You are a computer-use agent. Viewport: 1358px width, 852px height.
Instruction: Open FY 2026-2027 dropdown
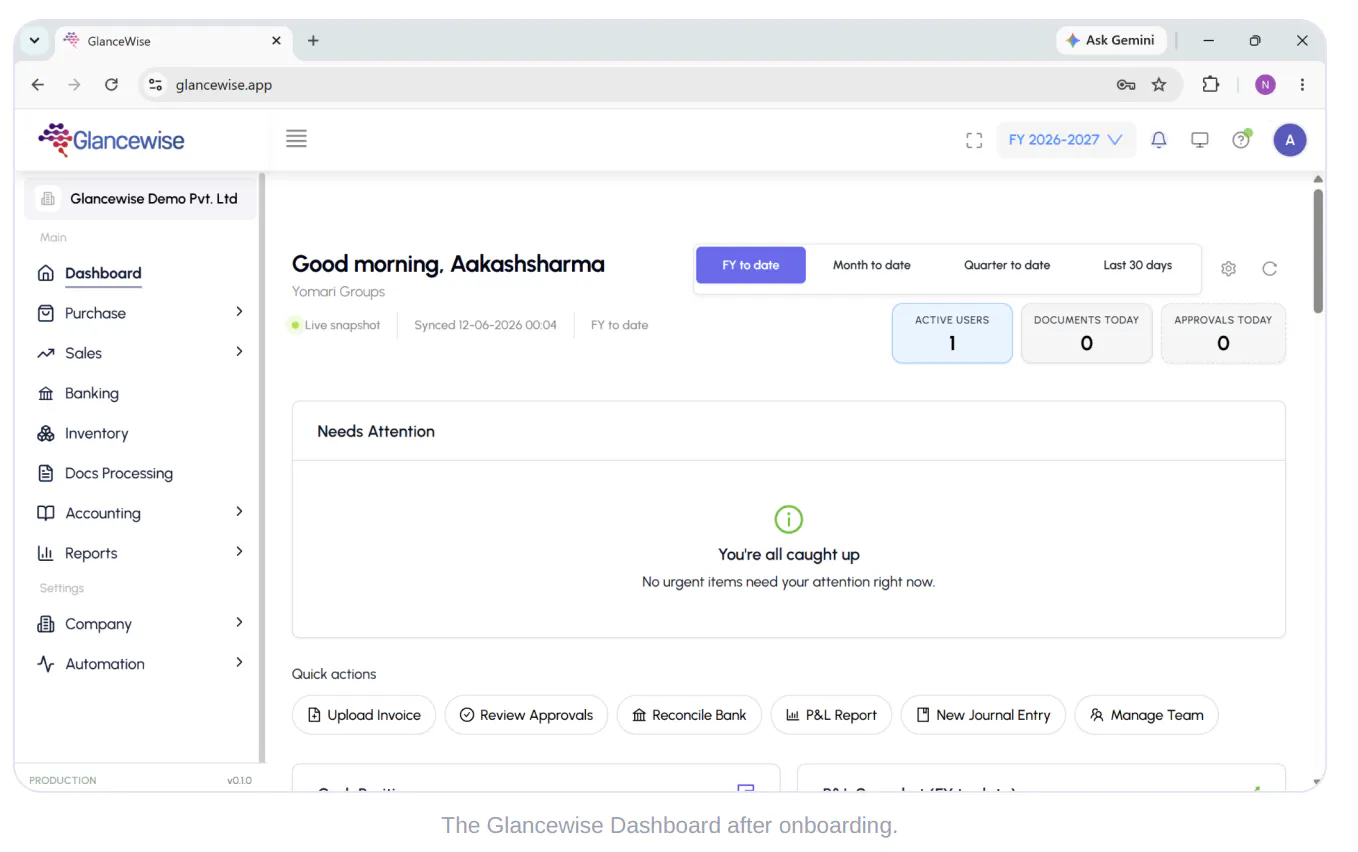click(1065, 140)
